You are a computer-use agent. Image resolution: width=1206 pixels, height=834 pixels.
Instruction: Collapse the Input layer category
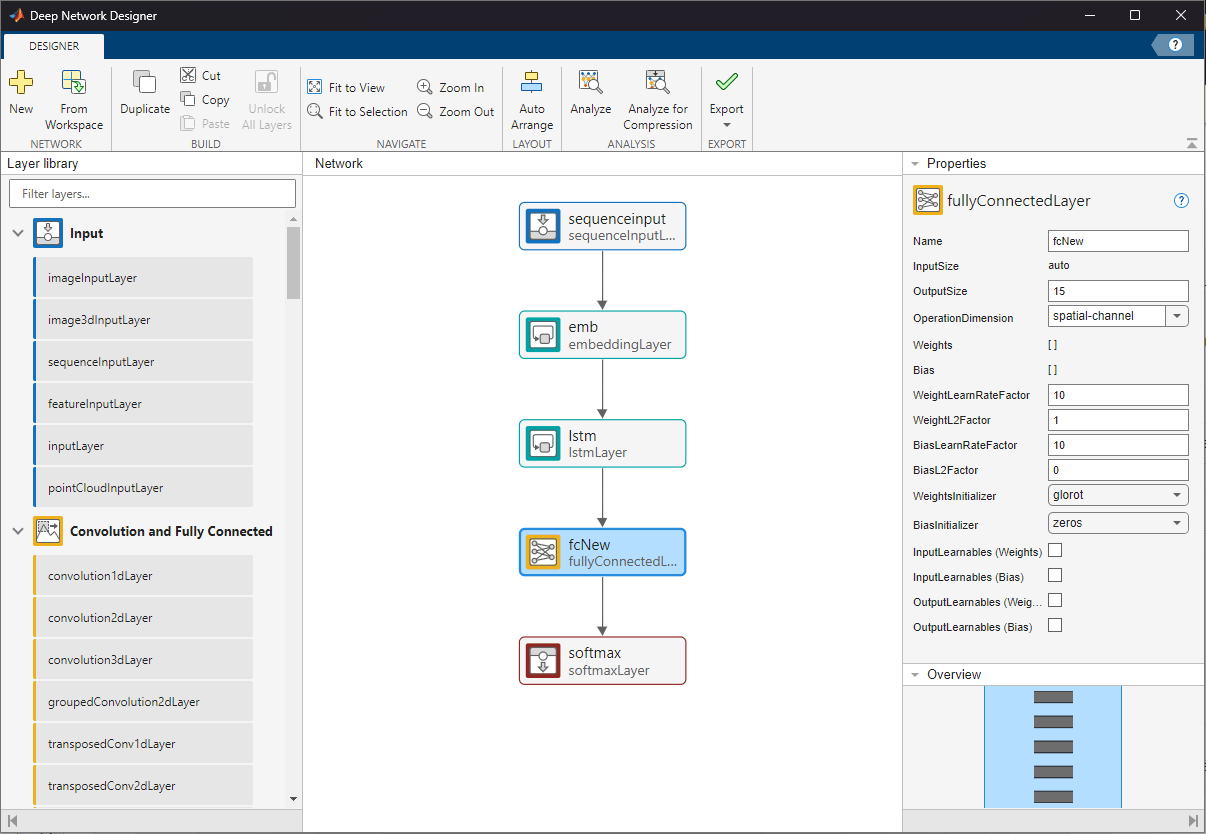pos(18,234)
